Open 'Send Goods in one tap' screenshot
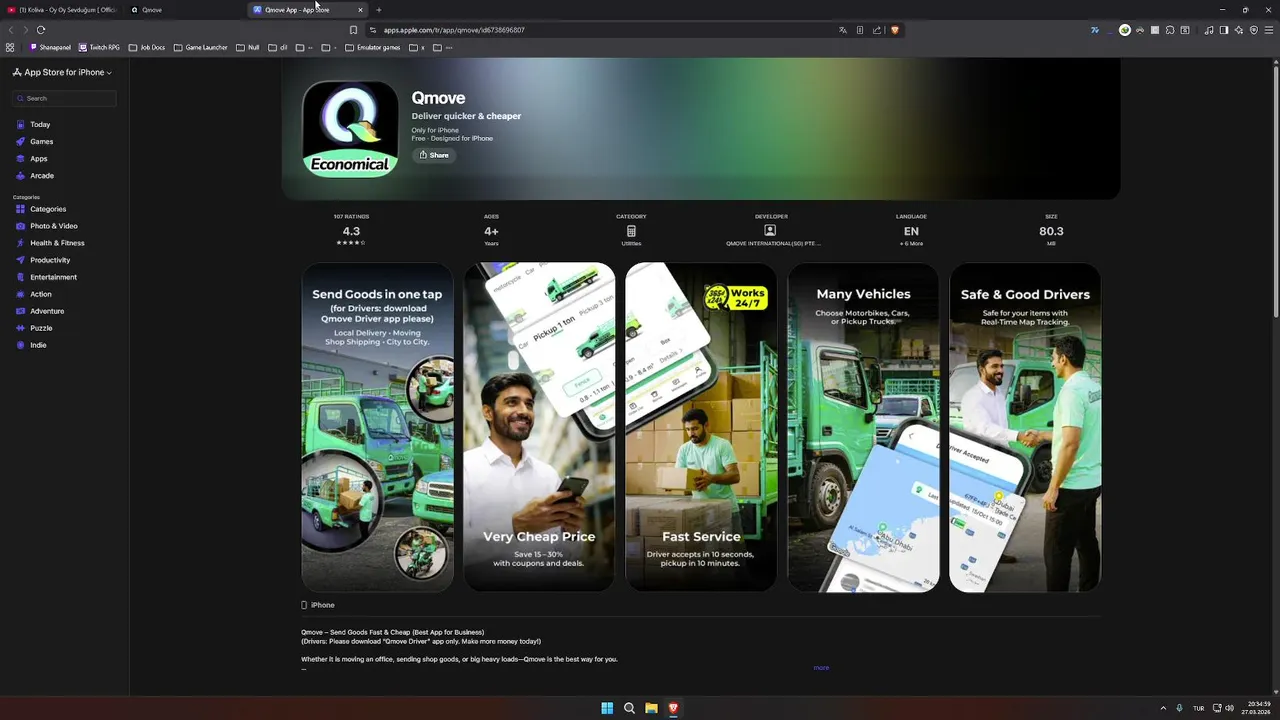1280x720 pixels. [378, 427]
